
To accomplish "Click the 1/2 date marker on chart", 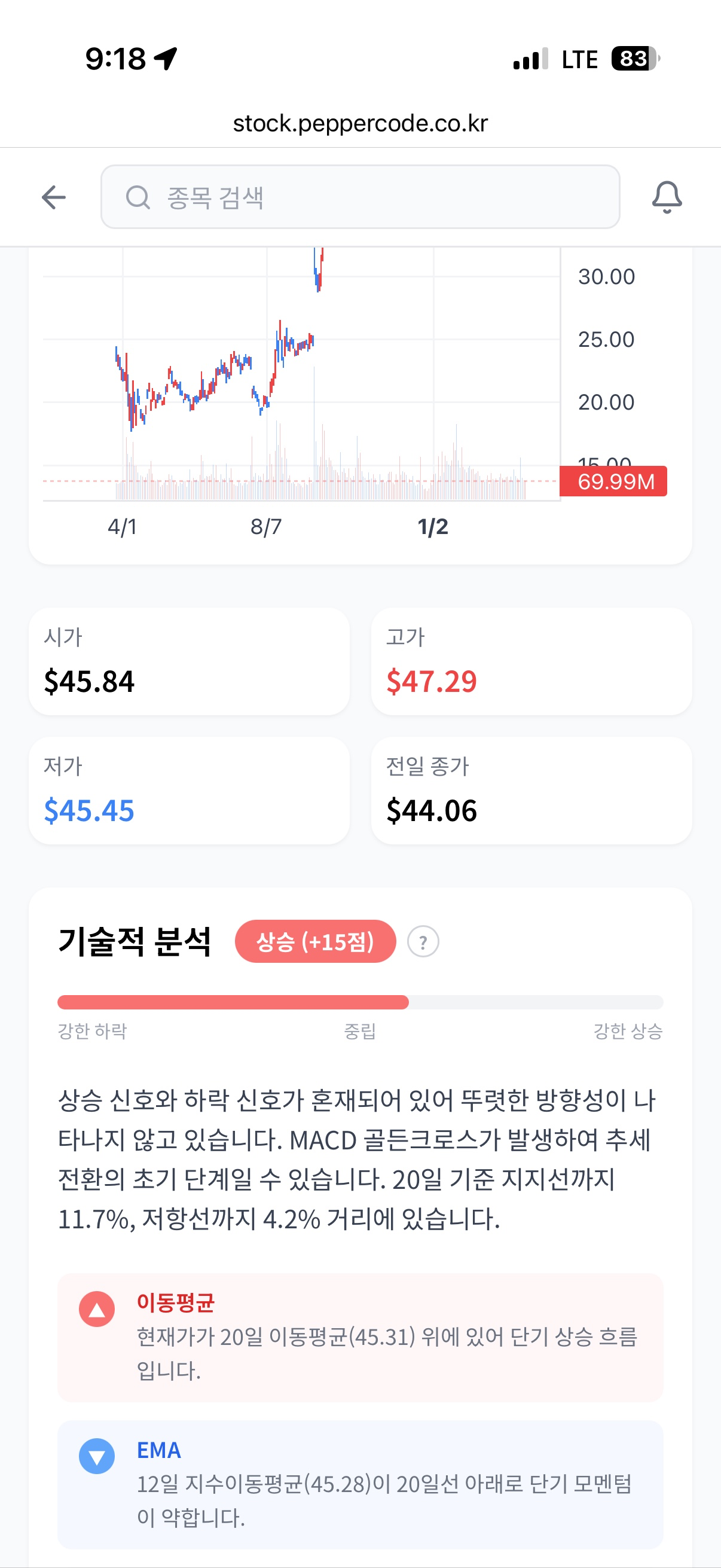I will point(433,526).
